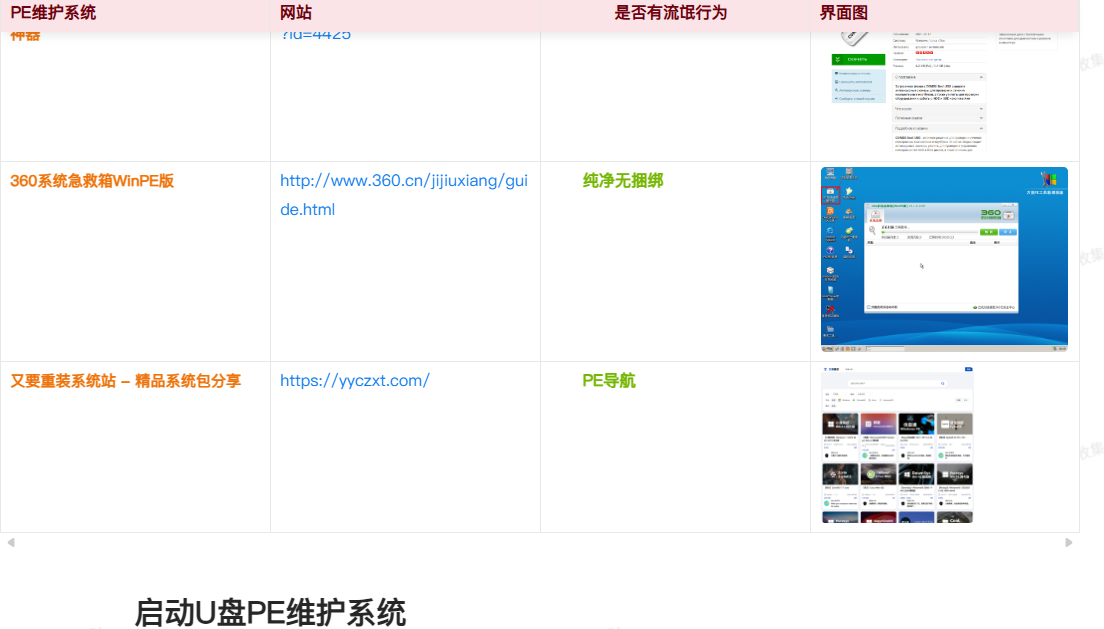Open the https://yyczxt.com/ link

(x=354, y=381)
